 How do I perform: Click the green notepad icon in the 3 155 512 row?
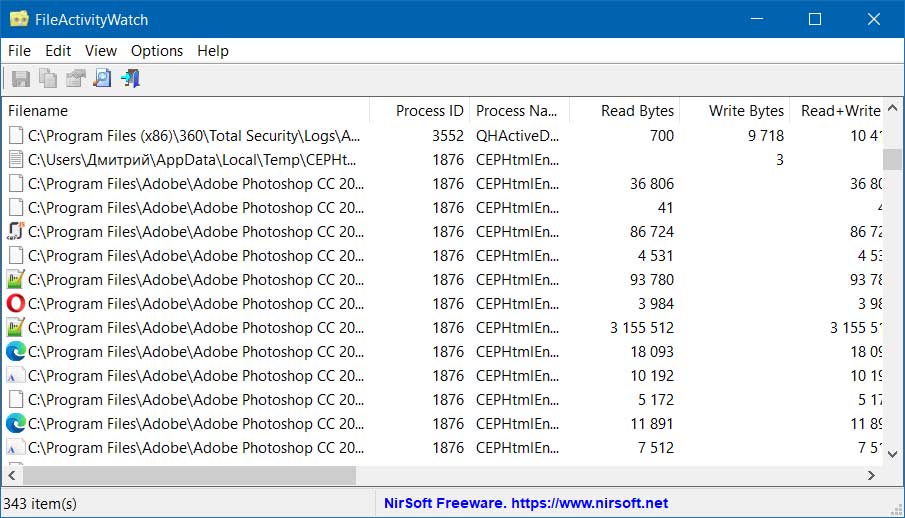[x=16, y=327]
